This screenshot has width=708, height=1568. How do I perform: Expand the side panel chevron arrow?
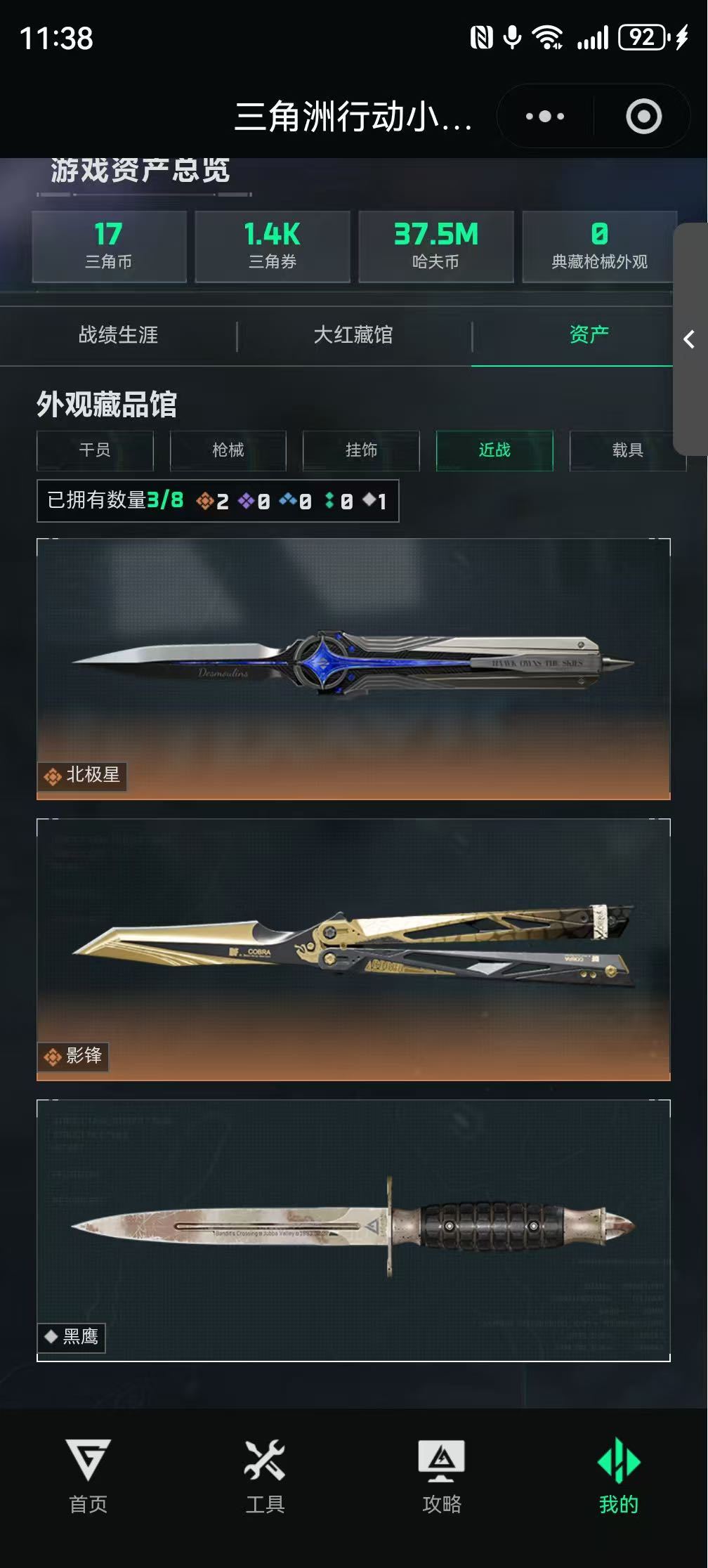[690, 340]
